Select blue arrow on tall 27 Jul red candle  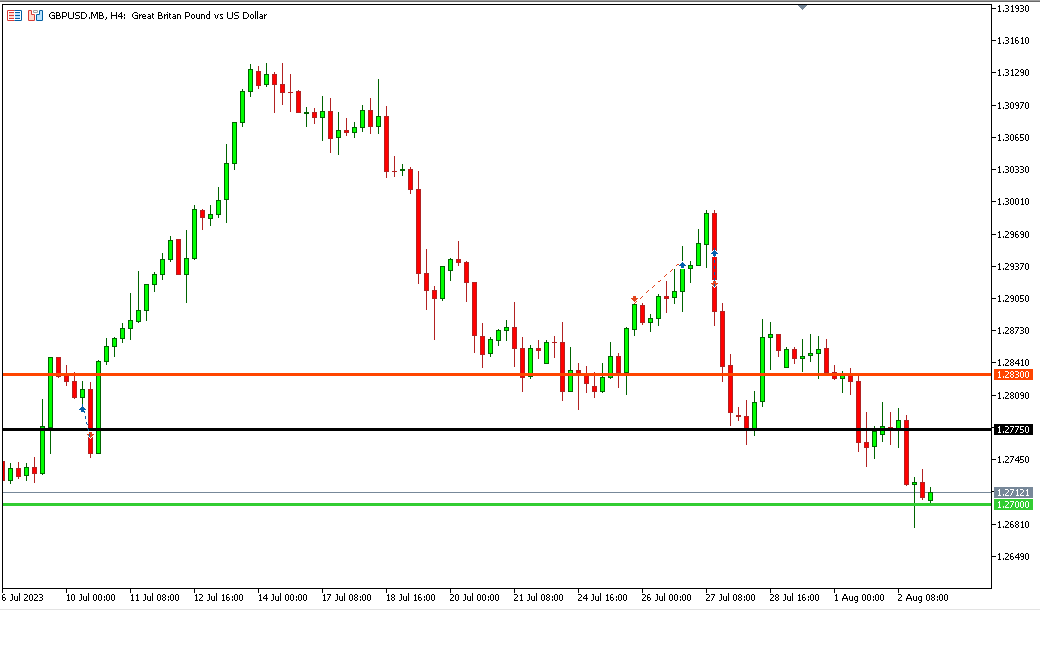pos(714,253)
